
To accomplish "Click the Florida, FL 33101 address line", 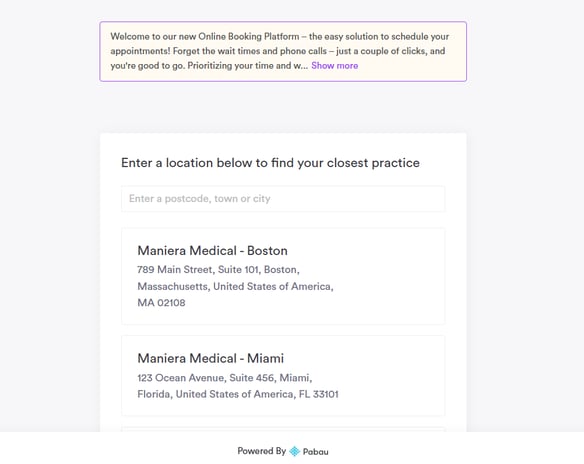I will tap(238, 394).
